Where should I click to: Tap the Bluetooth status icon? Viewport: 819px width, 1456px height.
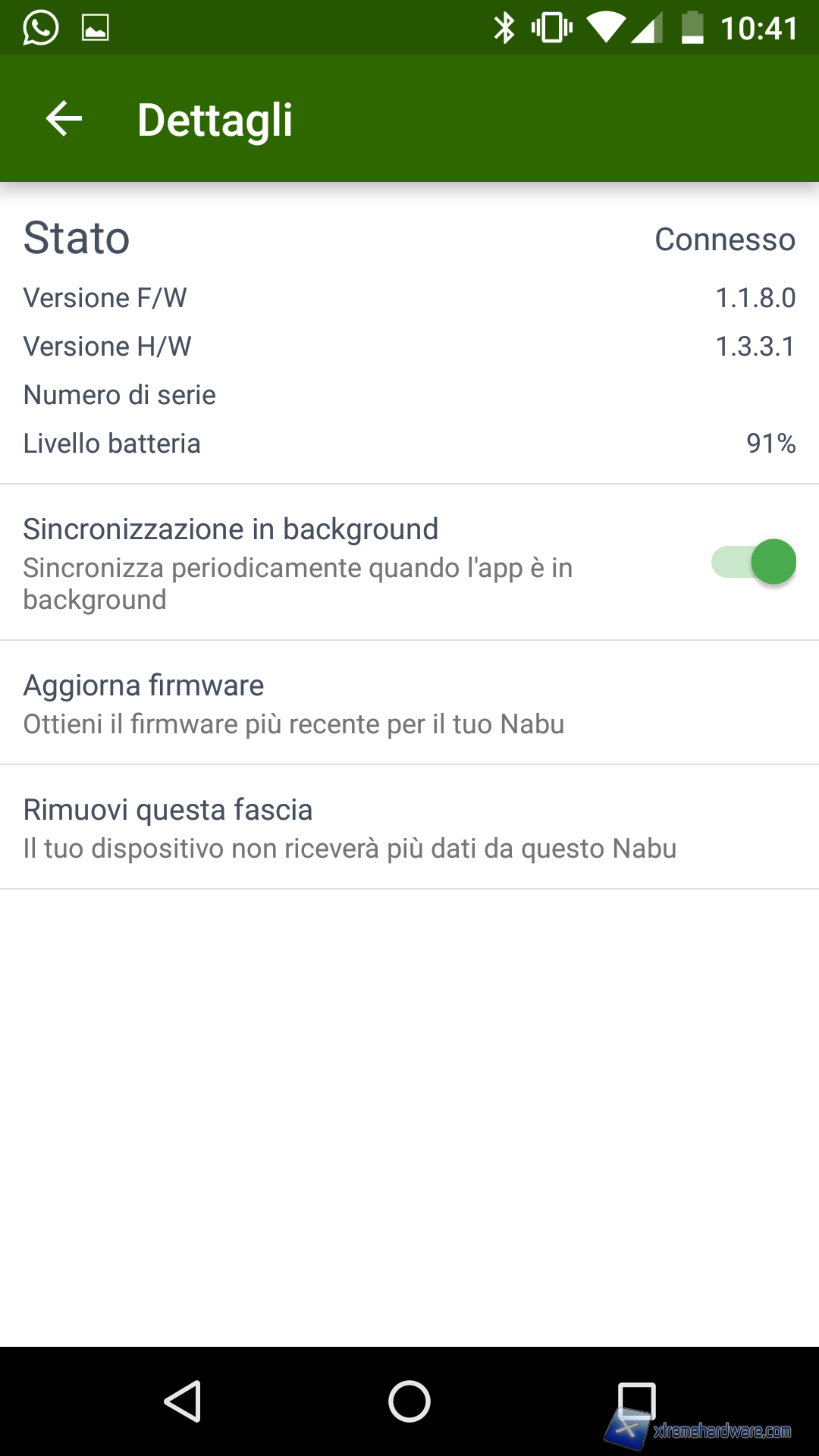(x=504, y=28)
